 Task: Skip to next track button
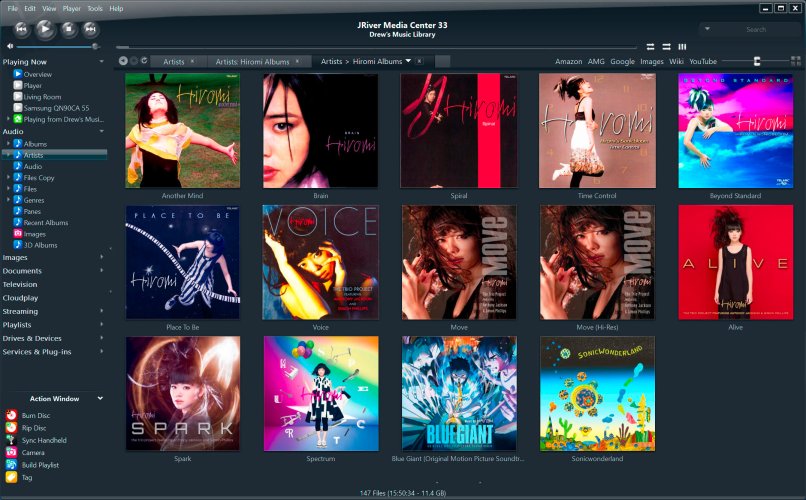click(x=90, y=29)
